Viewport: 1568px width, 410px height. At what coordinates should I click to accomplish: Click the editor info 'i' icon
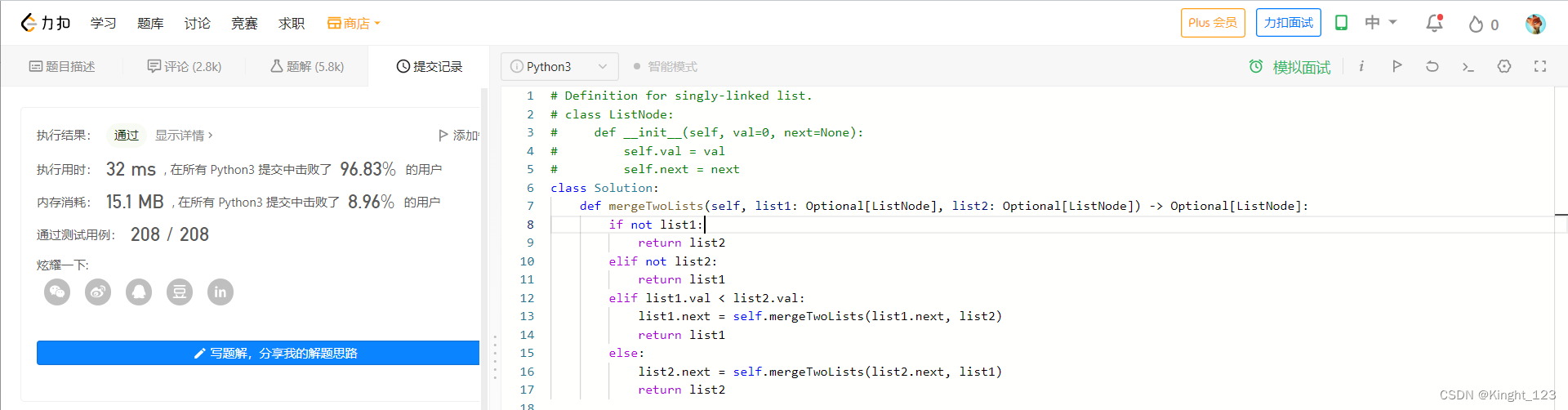[x=1361, y=66]
